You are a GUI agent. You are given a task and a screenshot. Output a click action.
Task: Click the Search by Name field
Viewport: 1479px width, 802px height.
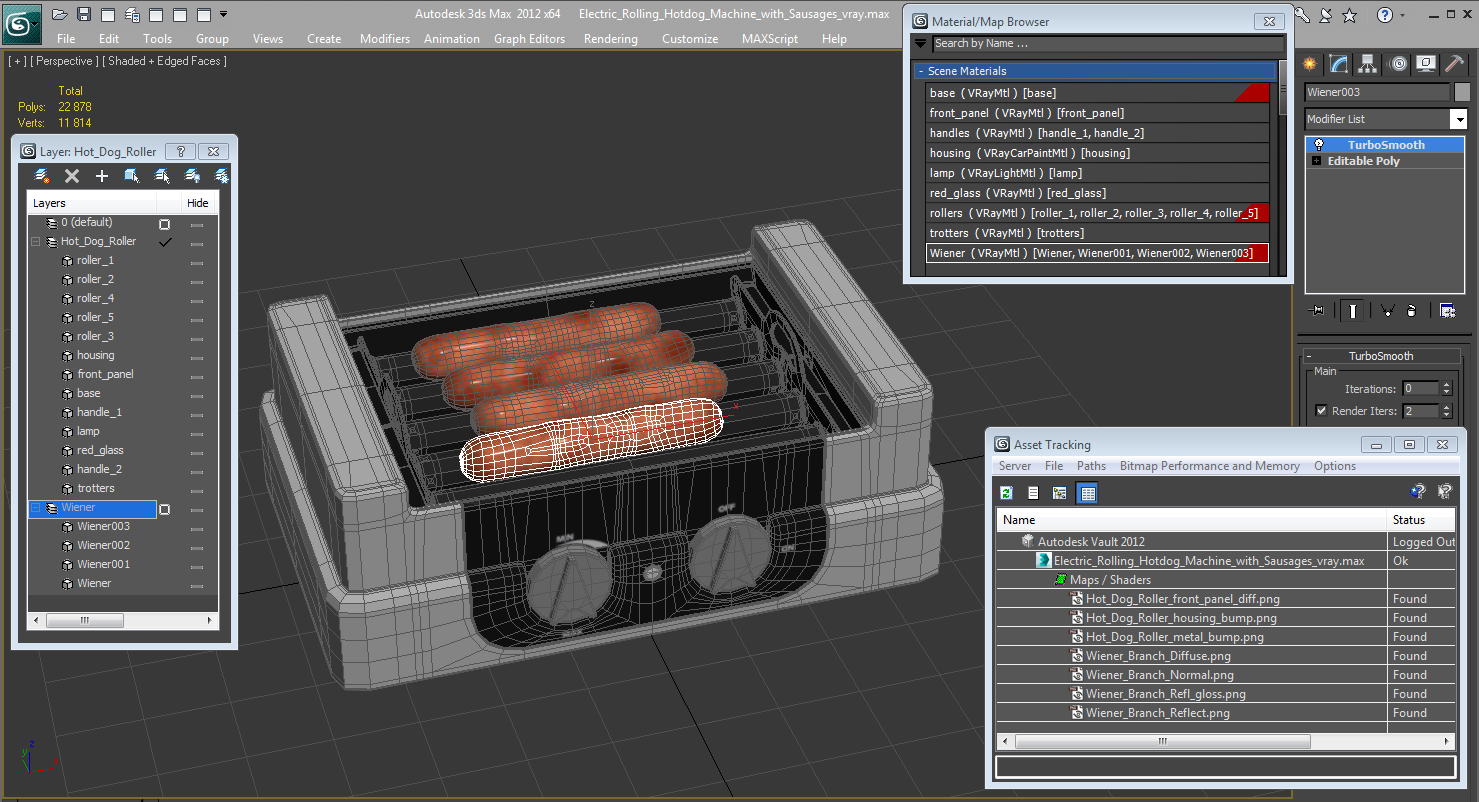point(1108,44)
